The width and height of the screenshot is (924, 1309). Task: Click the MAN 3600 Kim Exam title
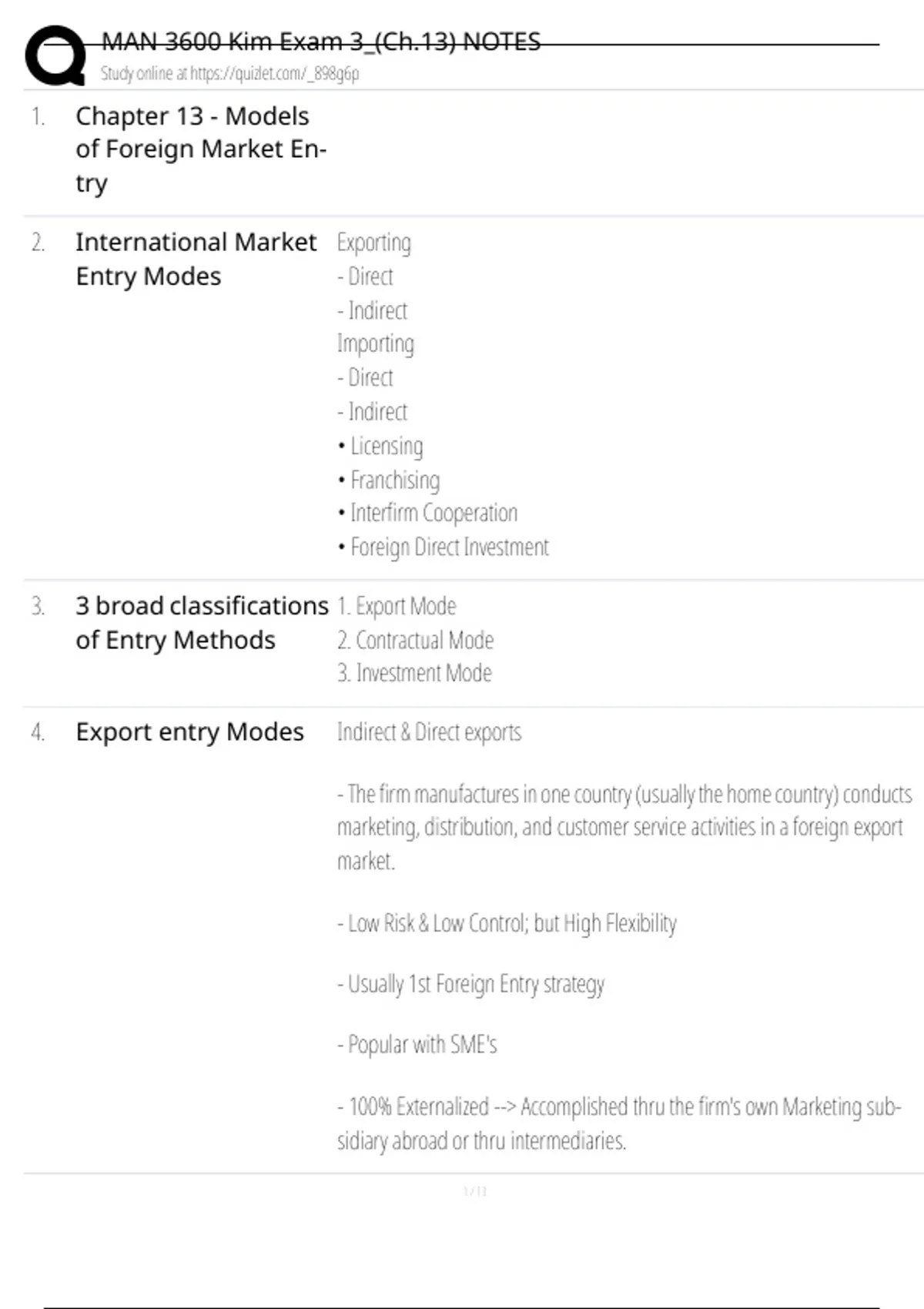tap(320, 42)
